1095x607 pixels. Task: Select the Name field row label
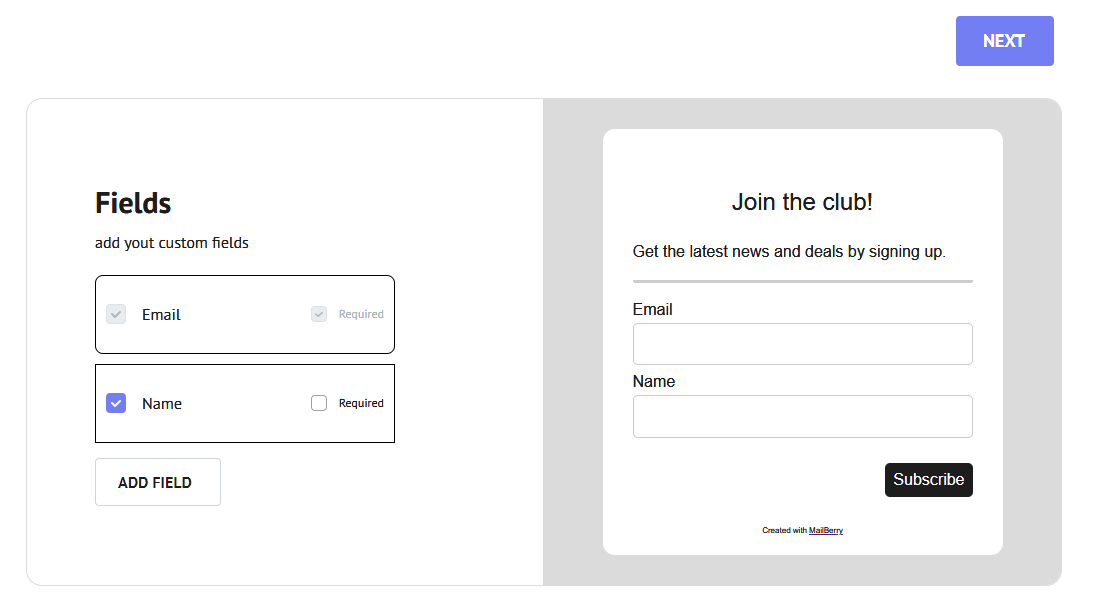162,404
